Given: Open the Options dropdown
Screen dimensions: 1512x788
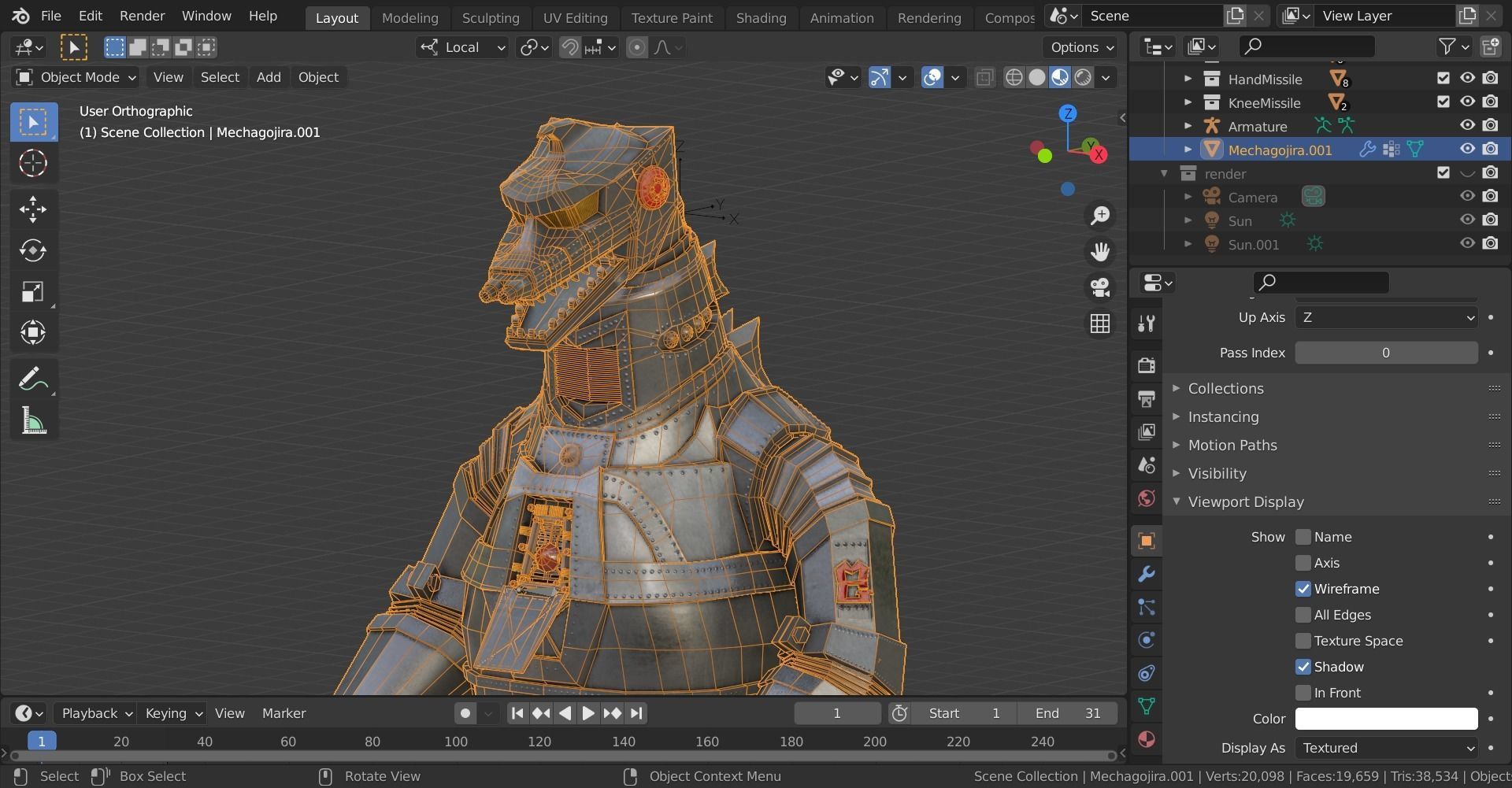Looking at the screenshot, I should click(1084, 47).
